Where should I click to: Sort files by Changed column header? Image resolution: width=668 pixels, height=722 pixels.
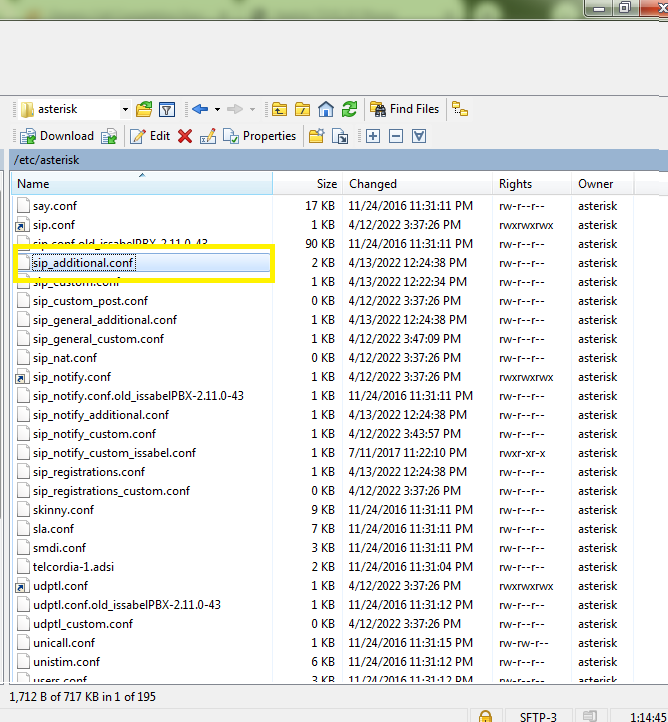point(372,184)
